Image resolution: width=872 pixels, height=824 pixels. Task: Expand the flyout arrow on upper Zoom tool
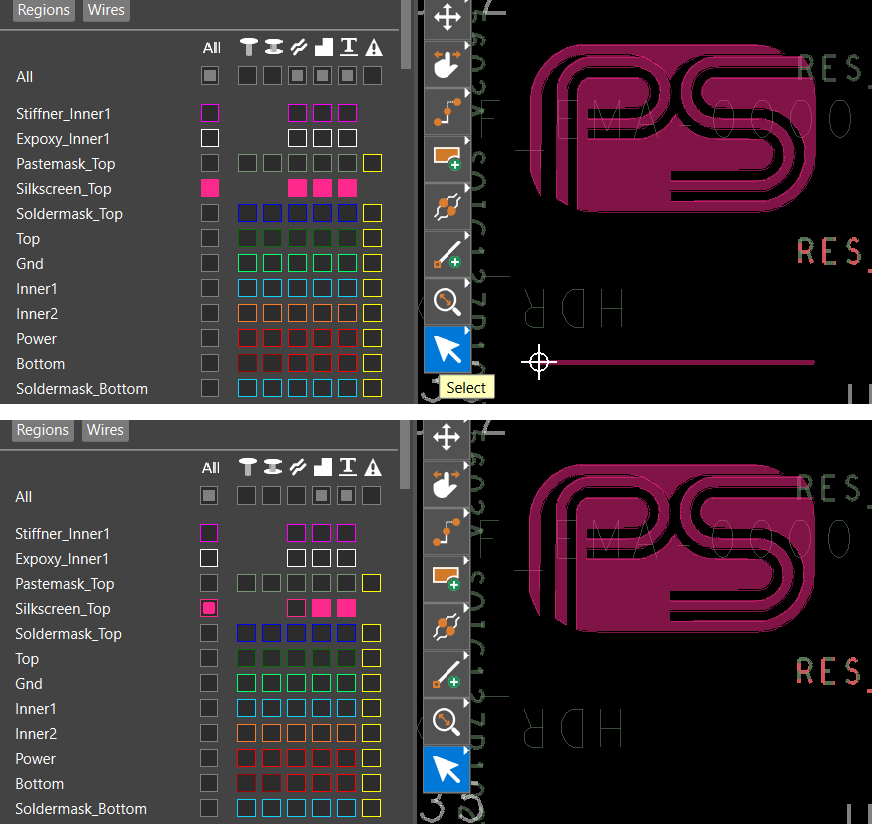[x=466, y=284]
